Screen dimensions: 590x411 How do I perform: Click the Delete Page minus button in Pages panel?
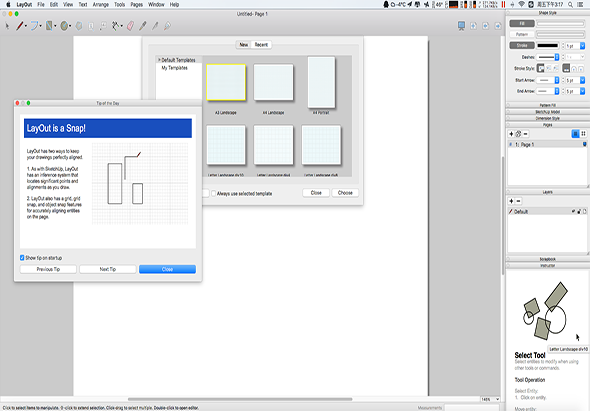pyautogui.click(x=526, y=134)
